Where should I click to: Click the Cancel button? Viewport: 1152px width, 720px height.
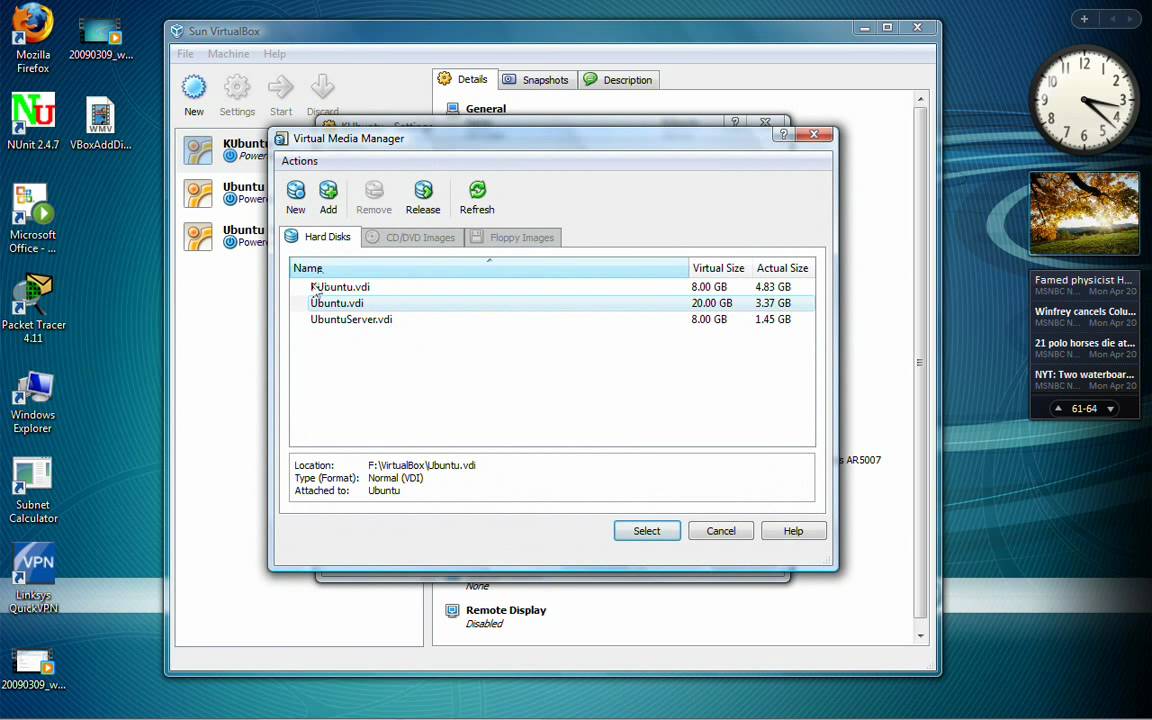pos(721,530)
